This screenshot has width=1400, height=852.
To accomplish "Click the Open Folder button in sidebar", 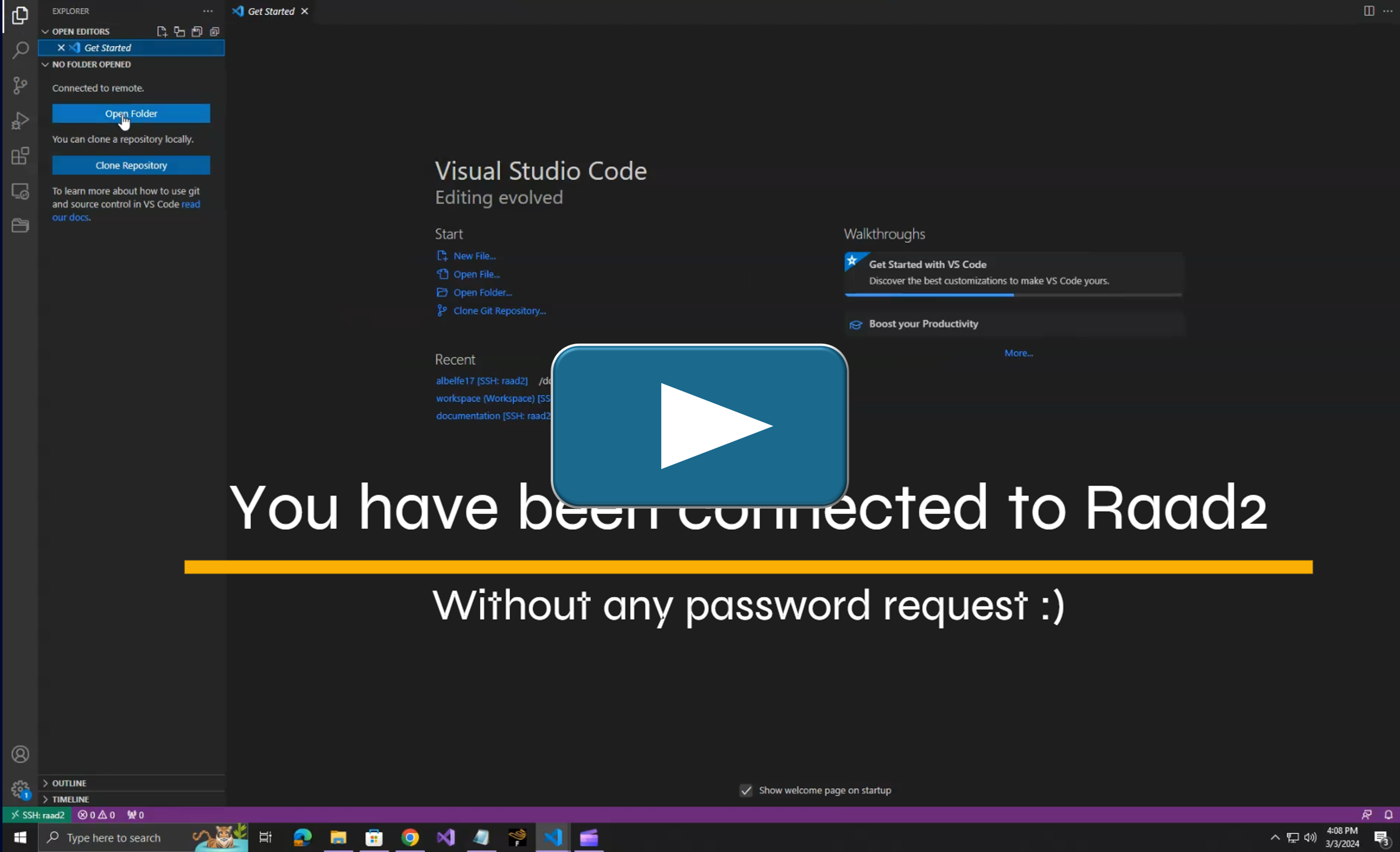I will click(131, 114).
